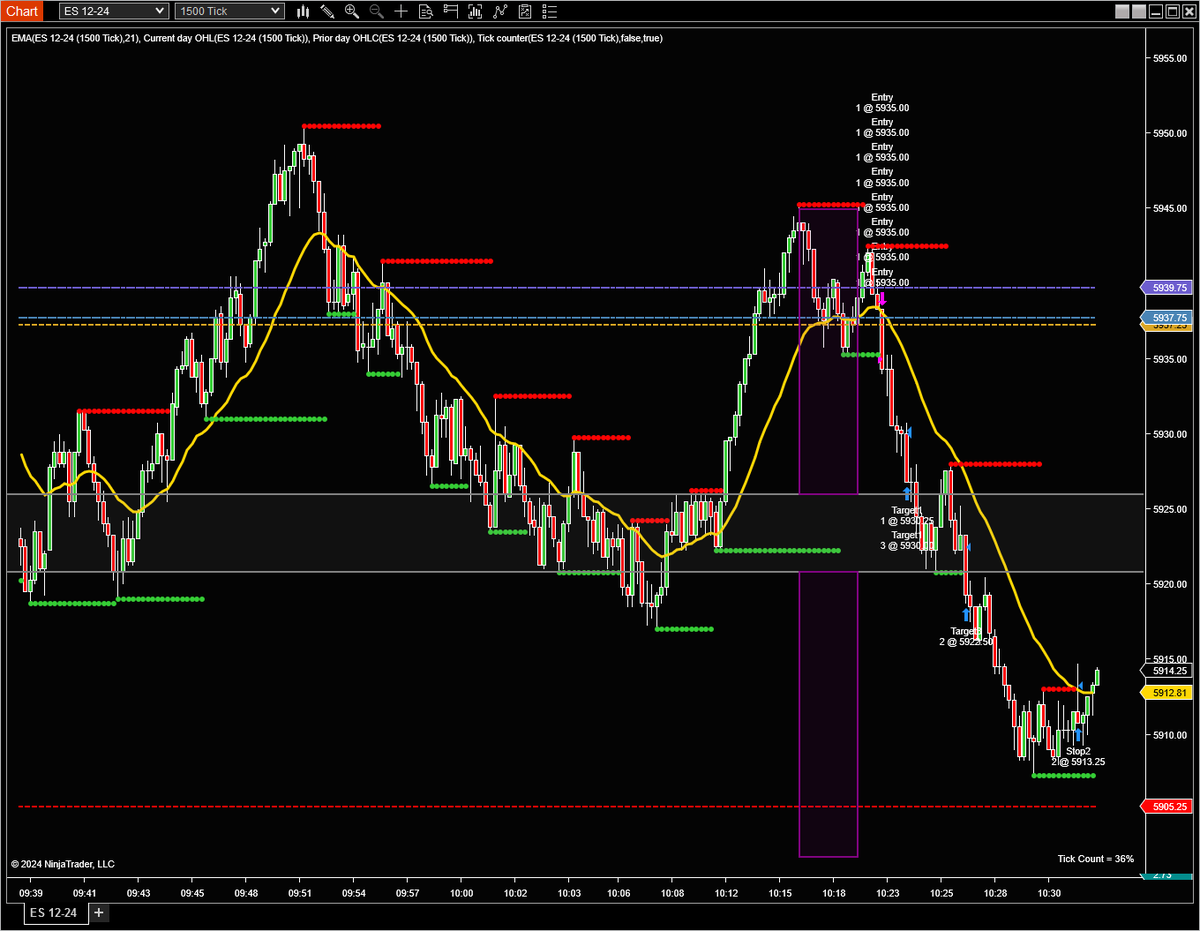
Task: Click the first gray window link square
Action: [1120, 12]
